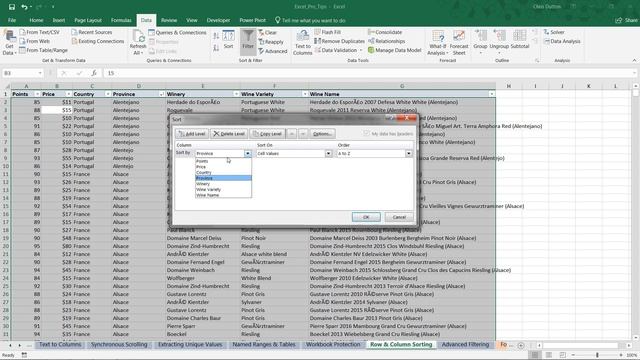Open Advanced filter options

(x=273, y=51)
